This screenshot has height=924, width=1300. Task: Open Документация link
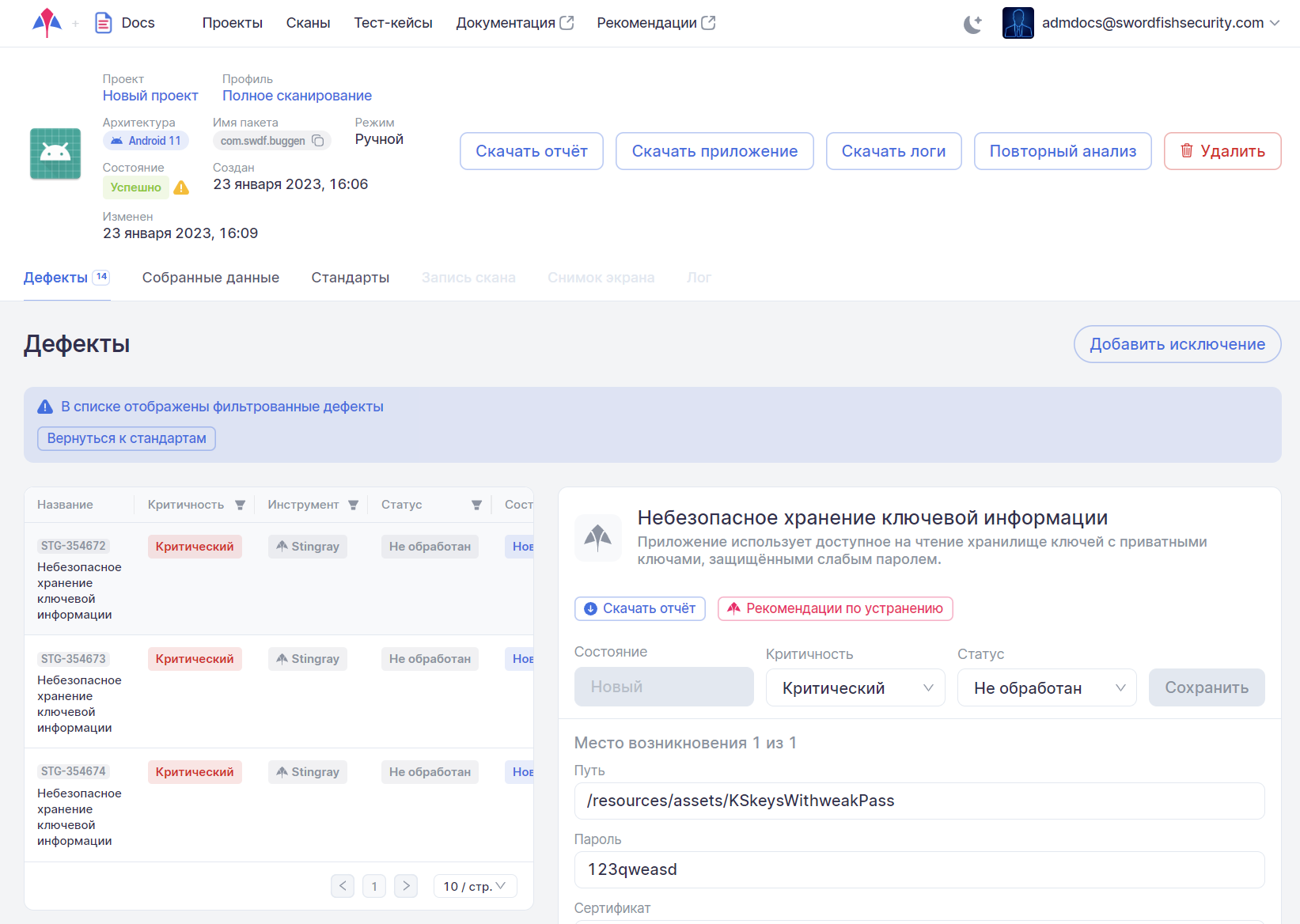pyautogui.click(x=506, y=23)
